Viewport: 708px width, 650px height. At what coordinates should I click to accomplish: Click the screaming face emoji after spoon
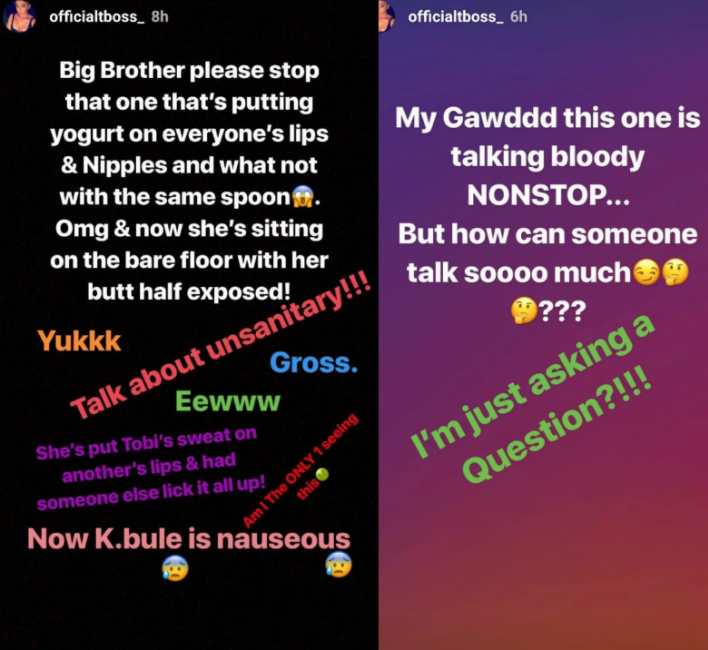click(x=303, y=197)
